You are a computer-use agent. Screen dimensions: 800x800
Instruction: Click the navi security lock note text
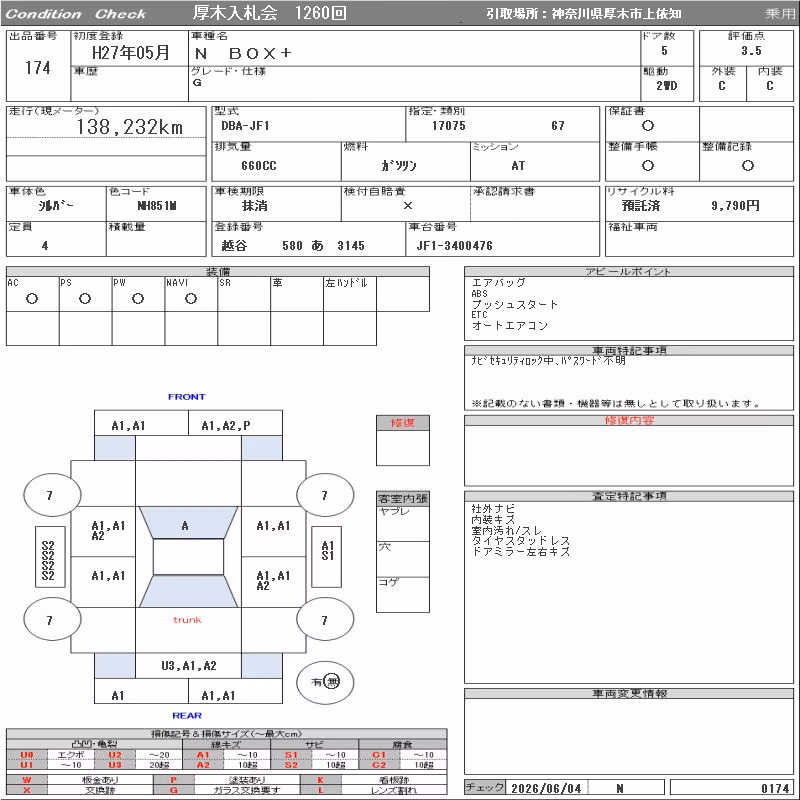point(548,361)
